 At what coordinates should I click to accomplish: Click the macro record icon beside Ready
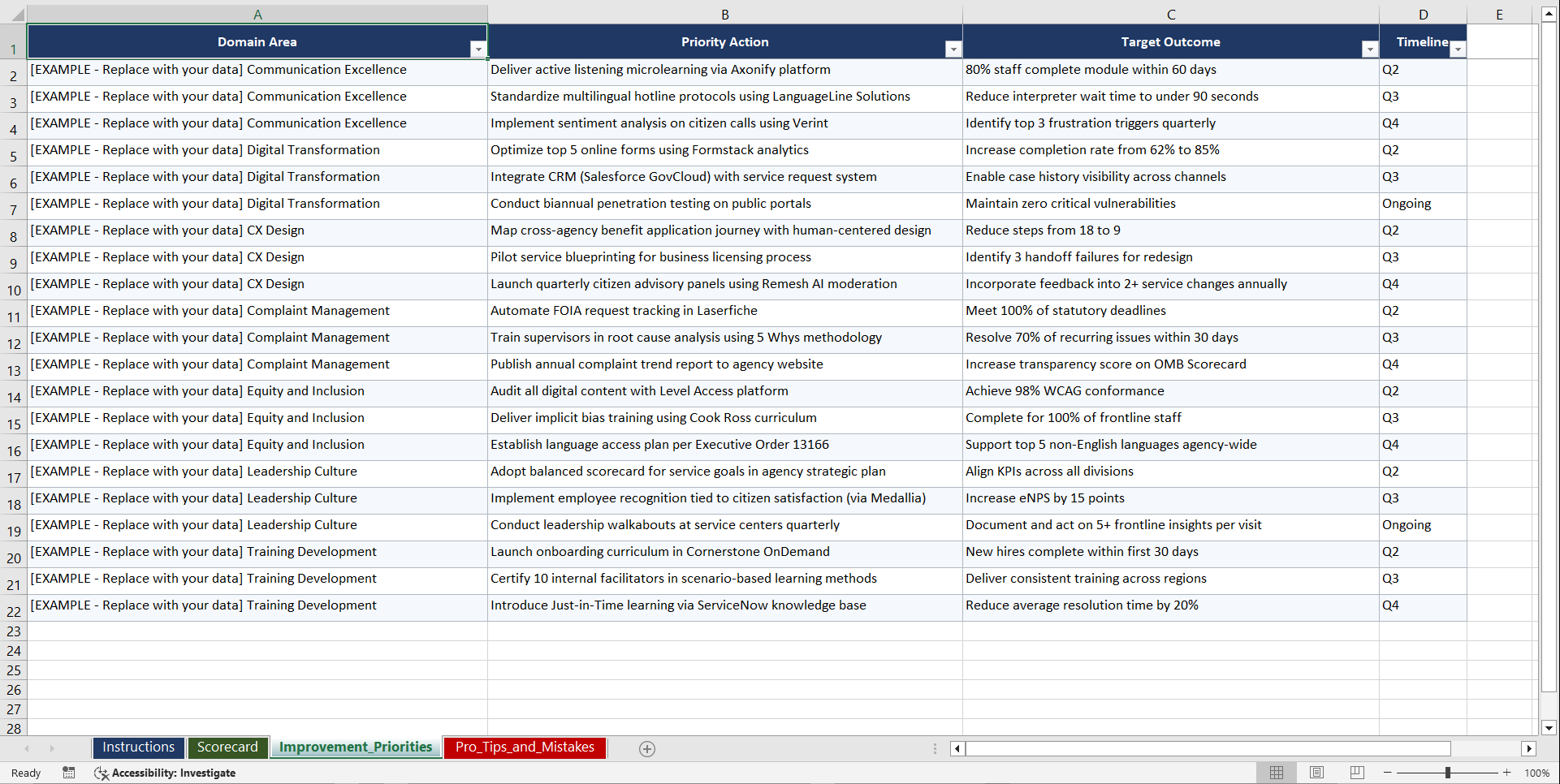point(69,773)
